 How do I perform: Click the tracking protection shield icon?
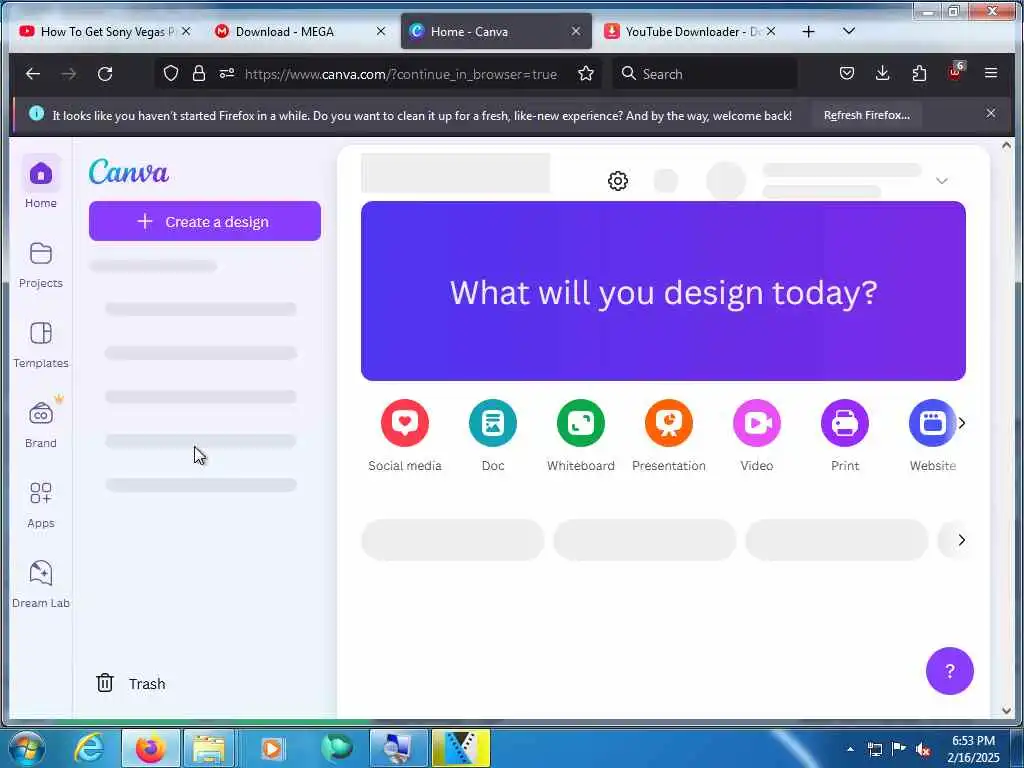(170, 73)
